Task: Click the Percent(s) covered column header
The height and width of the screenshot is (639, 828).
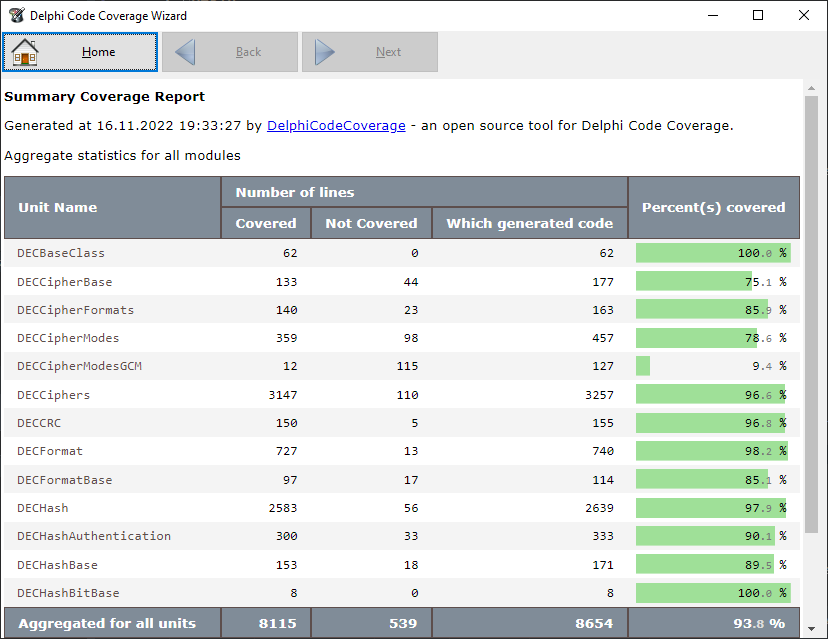Action: tap(713, 208)
